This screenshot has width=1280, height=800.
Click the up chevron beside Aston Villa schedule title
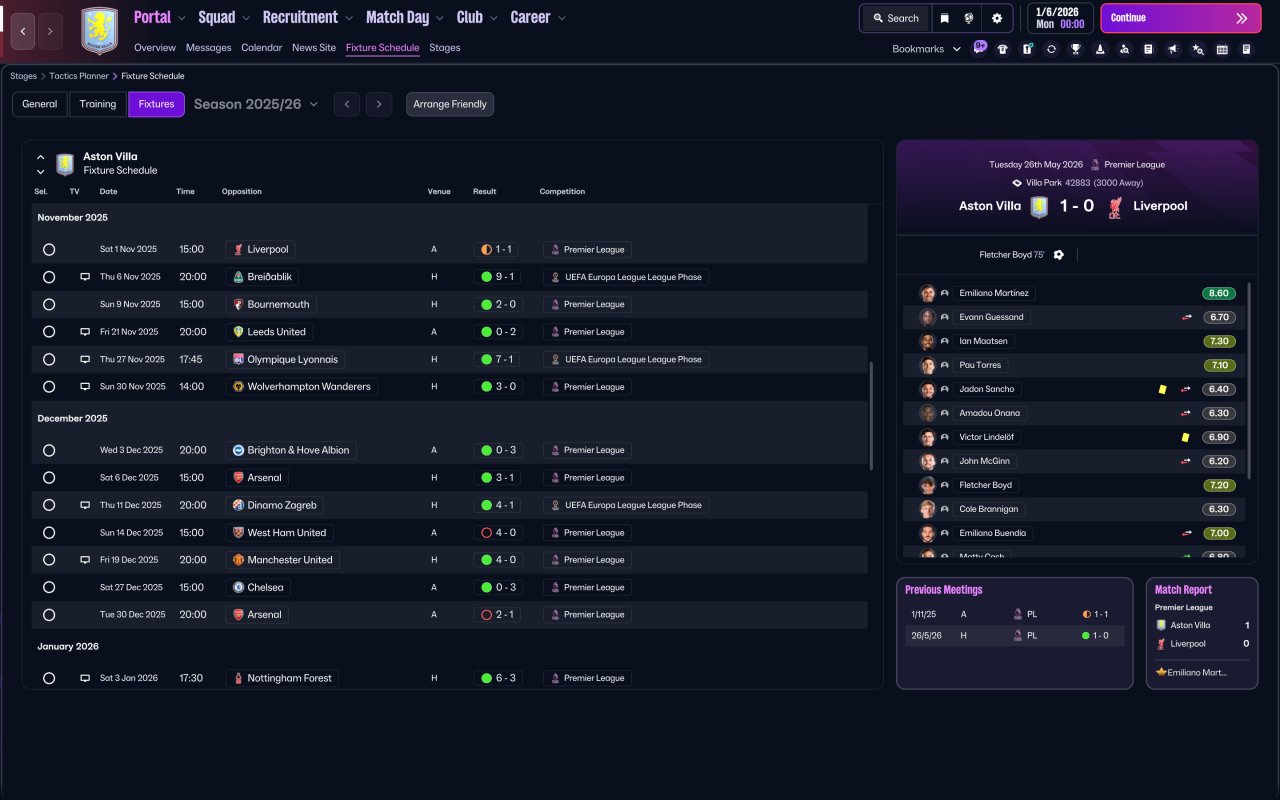(x=41, y=157)
